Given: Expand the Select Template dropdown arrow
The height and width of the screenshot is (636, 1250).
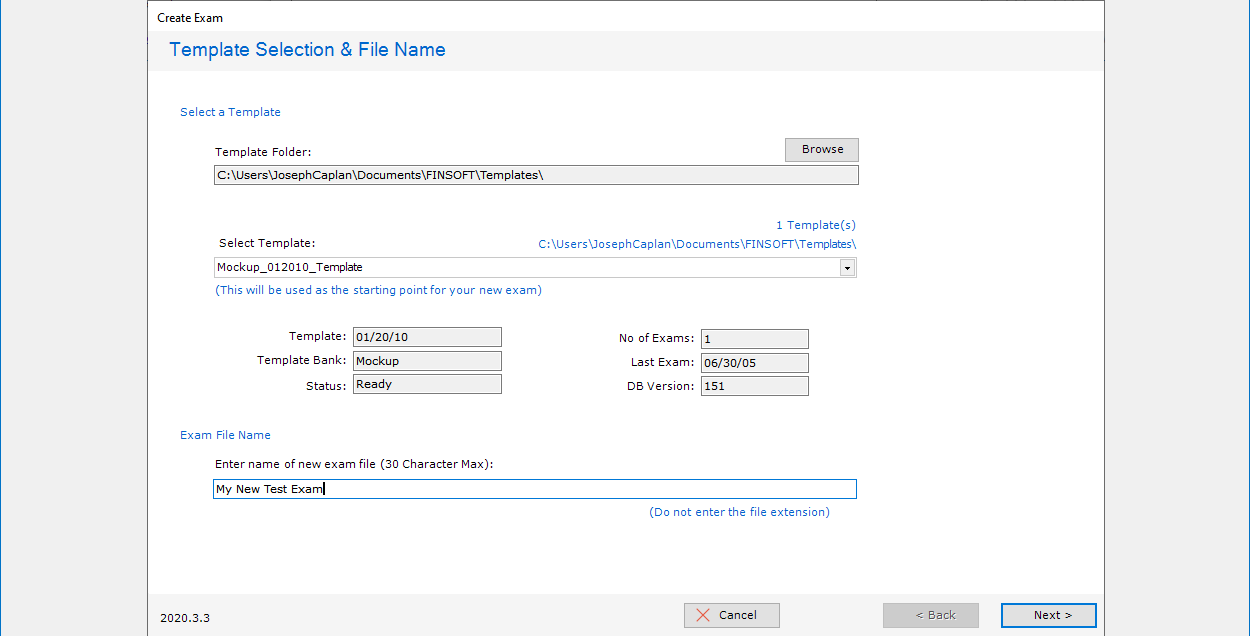Looking at the screenshot, I should [x=847, y=268].
